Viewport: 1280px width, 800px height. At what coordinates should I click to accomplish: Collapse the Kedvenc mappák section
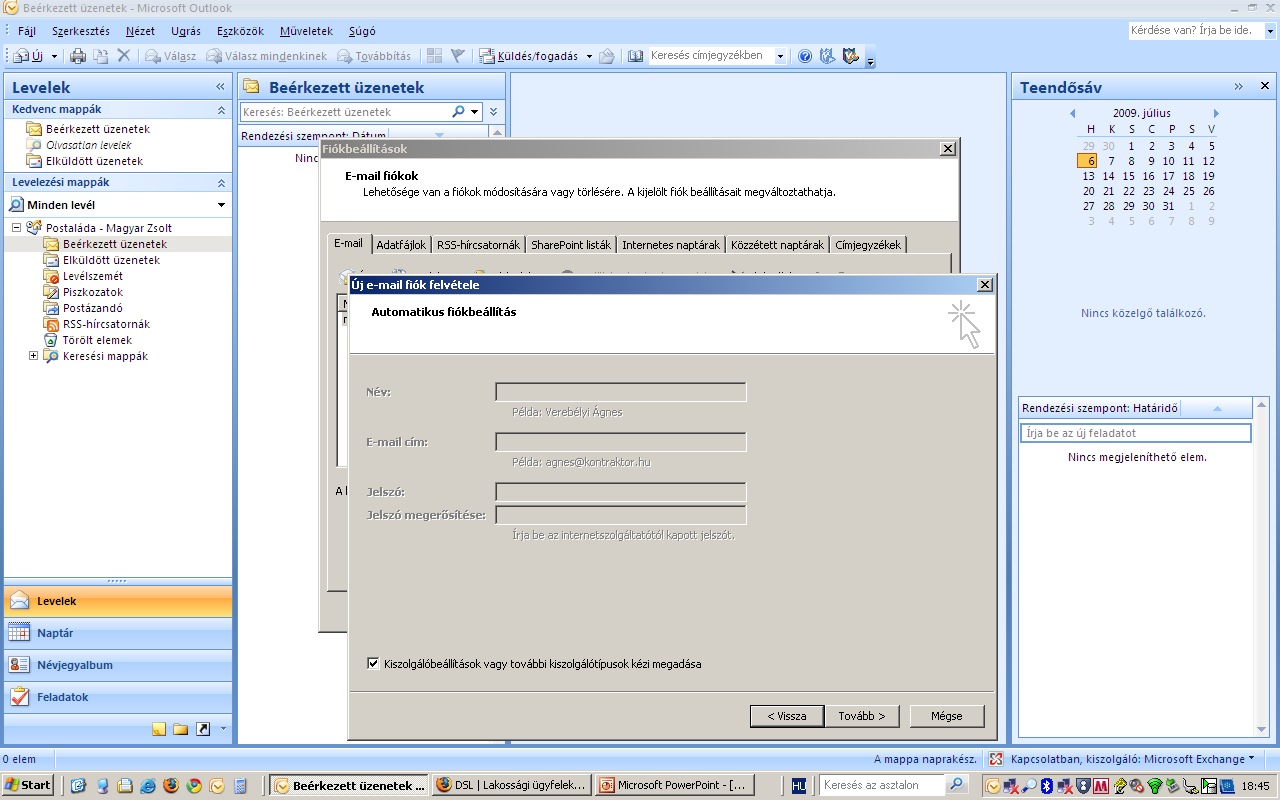[221, 110]
